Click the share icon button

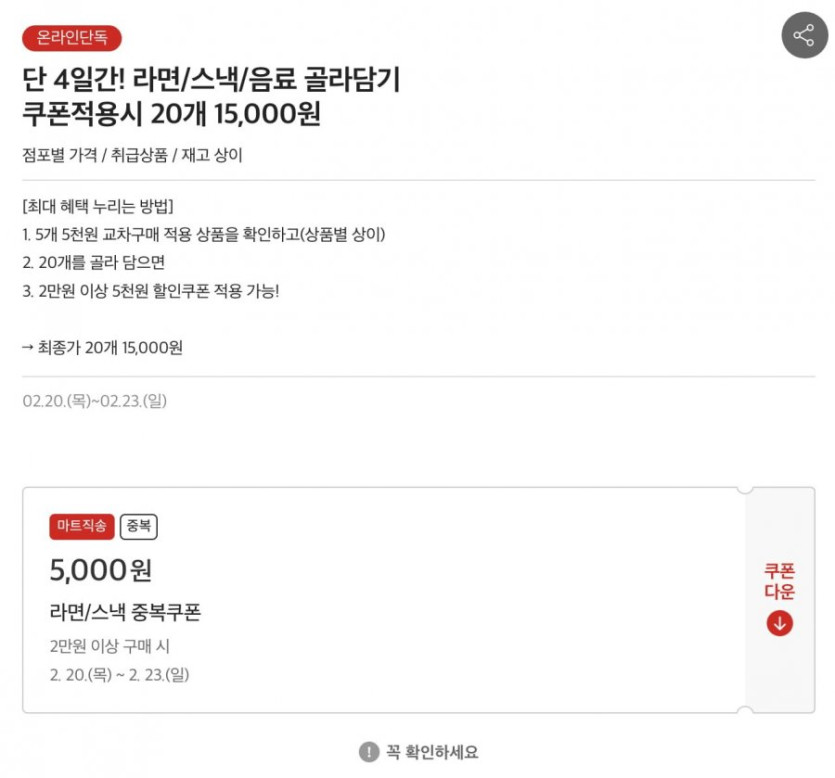804,37
